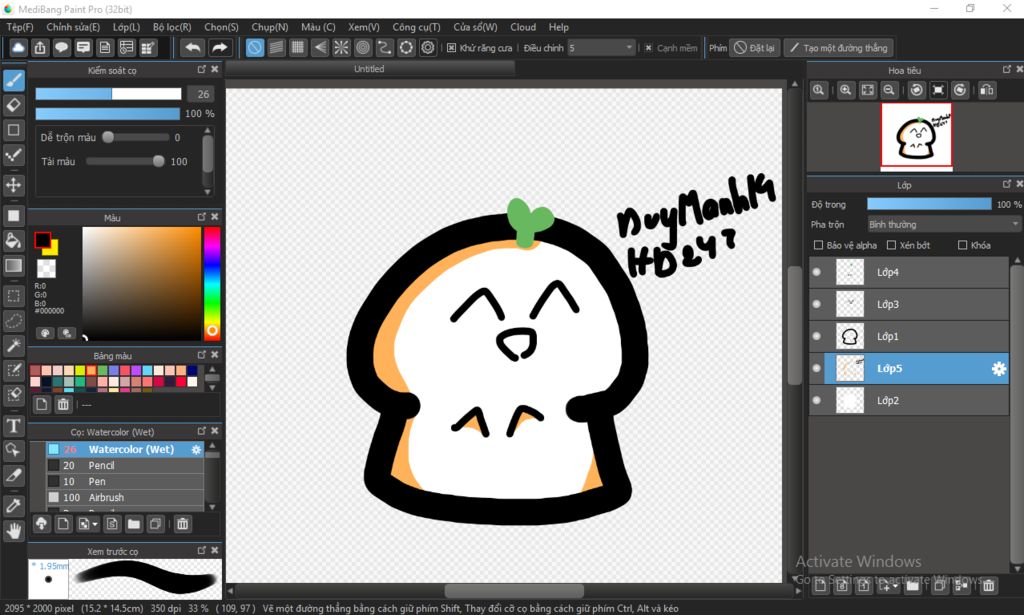The width and height of the screenshot is (1024, 615).
Task: Select the Airbrush brush in the list
Action: 125,497
